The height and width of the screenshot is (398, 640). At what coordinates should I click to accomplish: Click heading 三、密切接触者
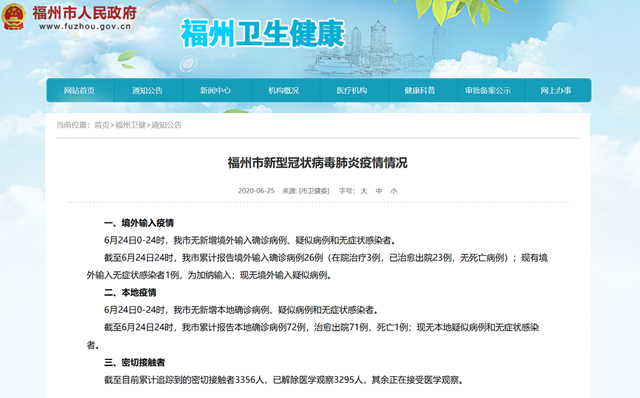[135, 362]
